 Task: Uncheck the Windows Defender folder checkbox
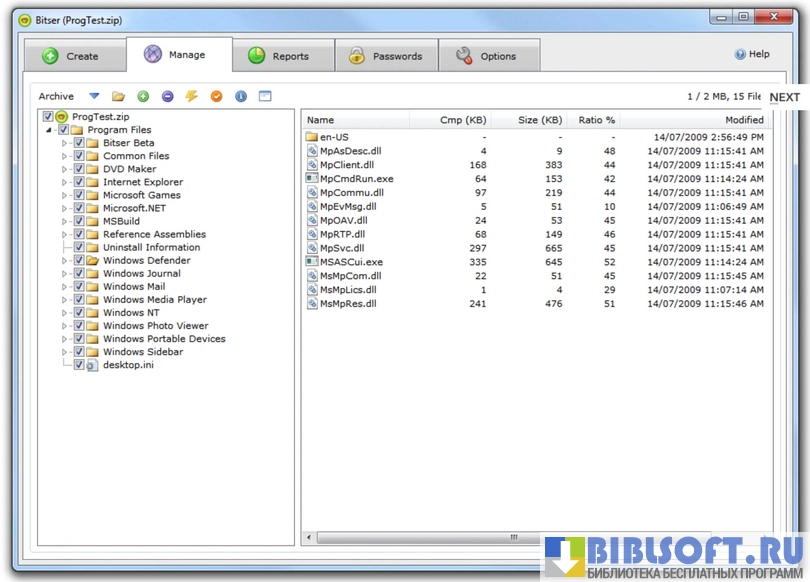79,260
